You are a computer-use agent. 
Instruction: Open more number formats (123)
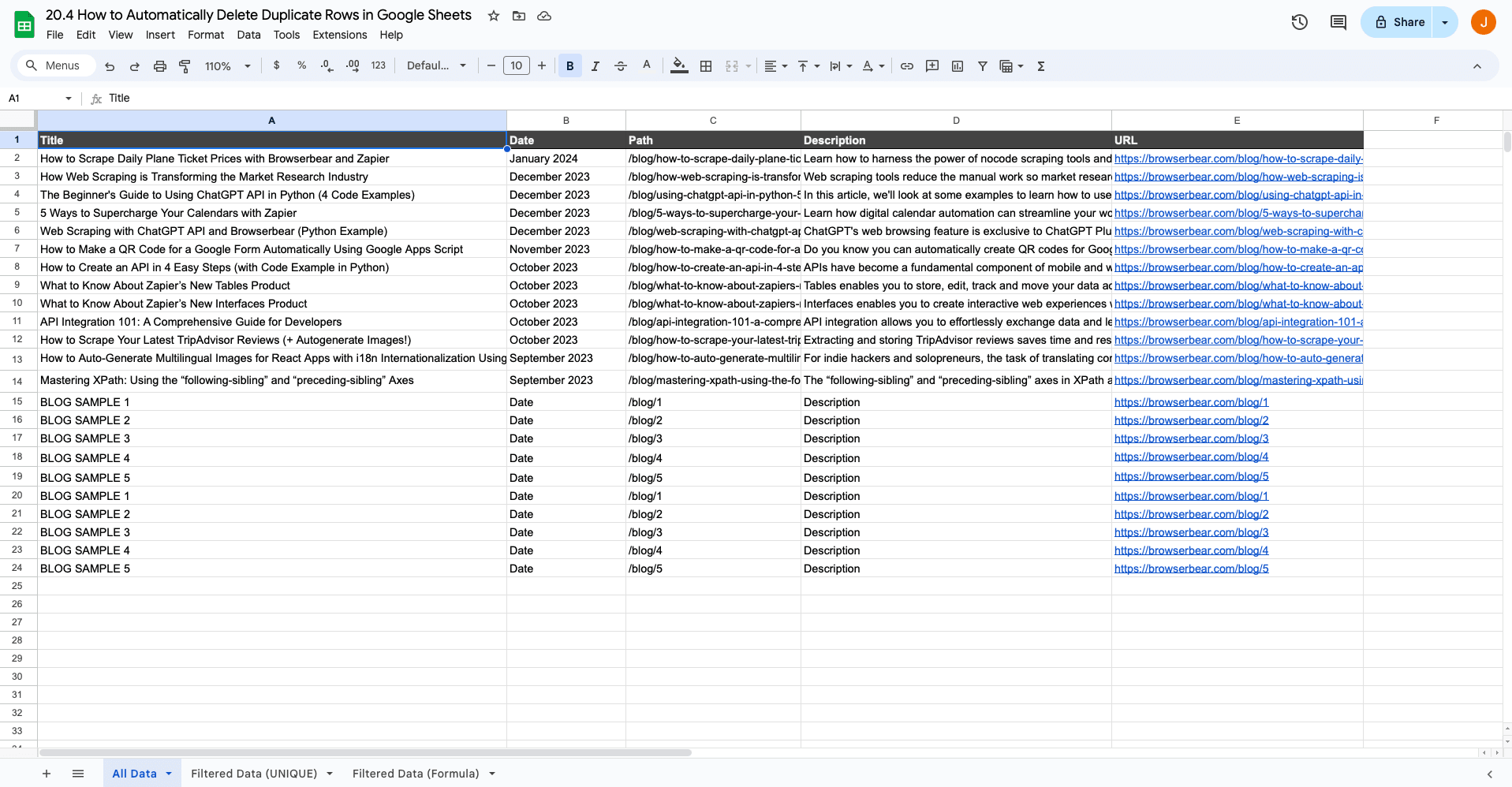coord(379,65)
